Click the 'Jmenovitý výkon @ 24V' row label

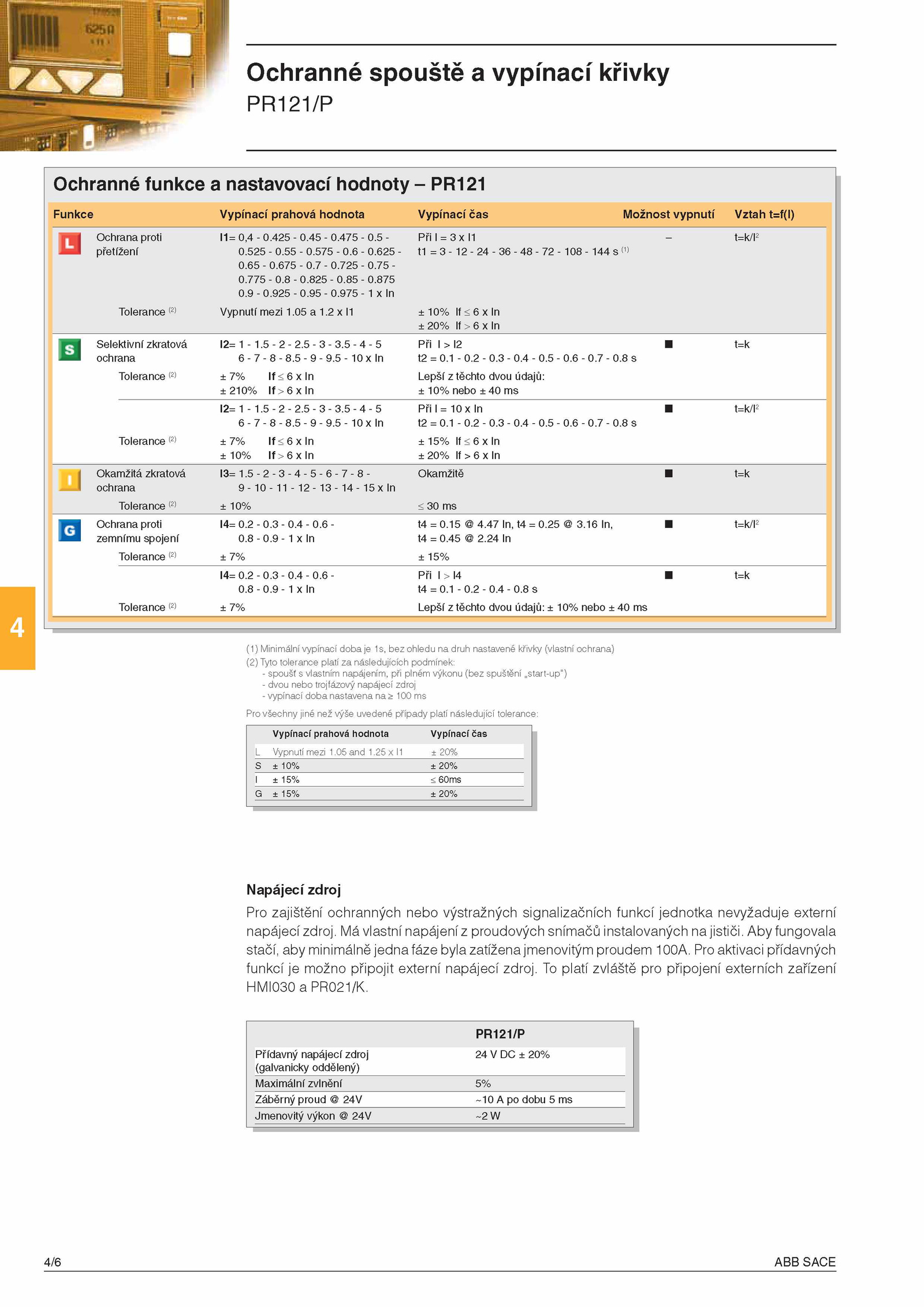[313, 1116]
